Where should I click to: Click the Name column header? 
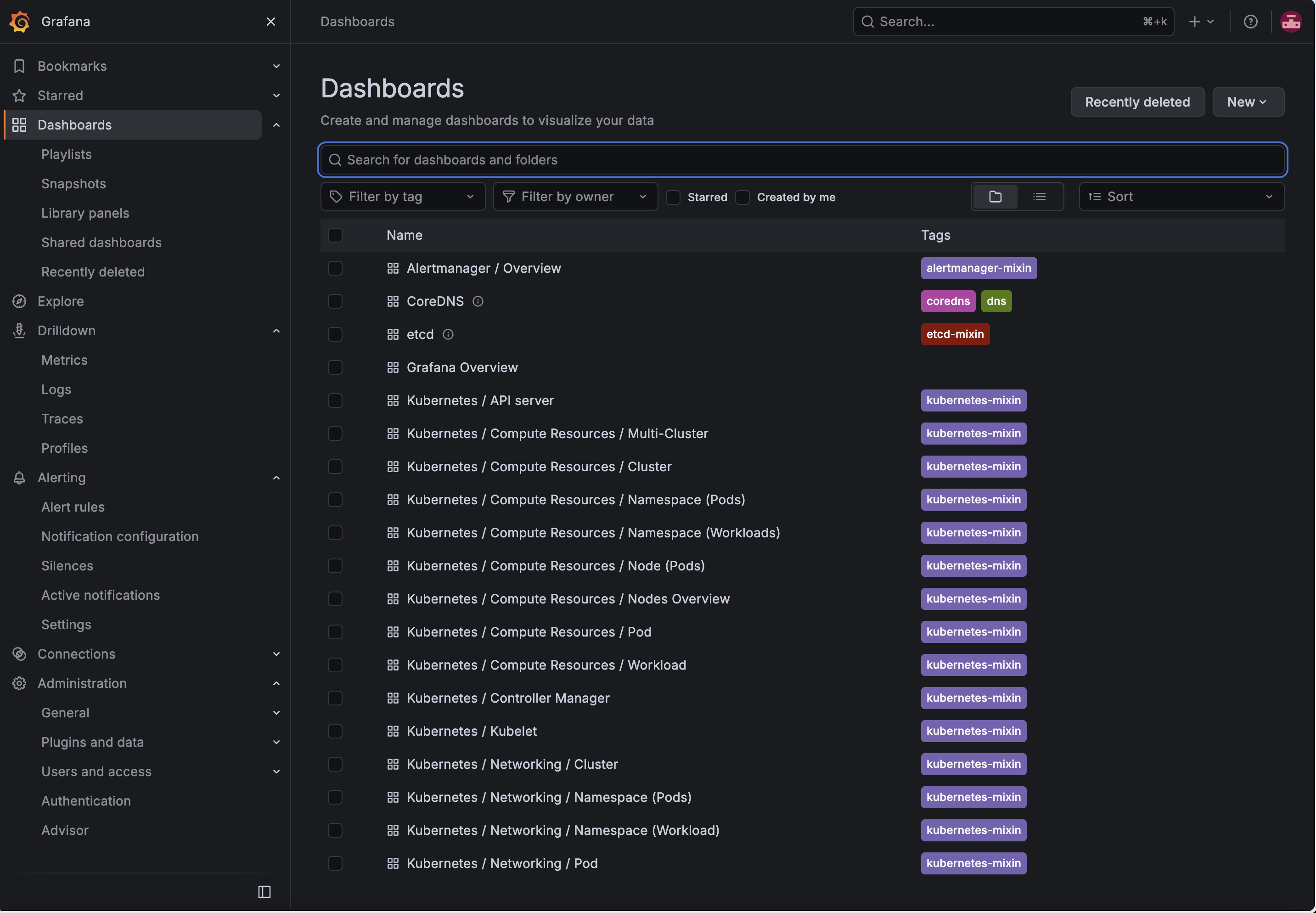coord(405,235)
